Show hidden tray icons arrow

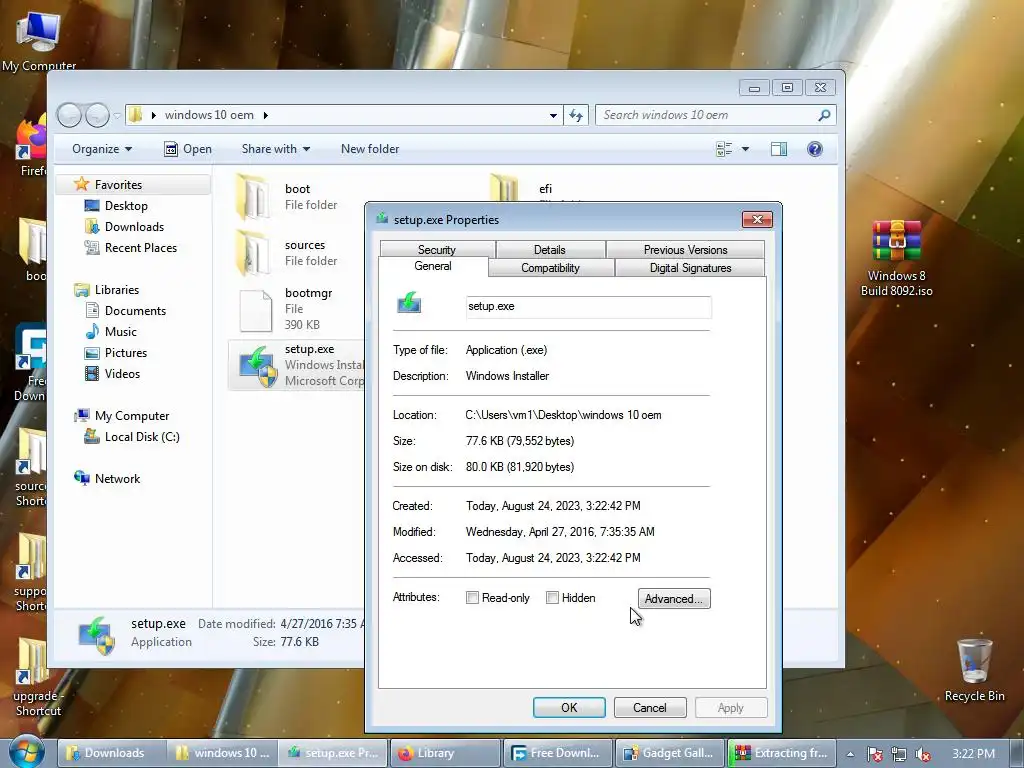pyautogui.click(x=850, y=754)
